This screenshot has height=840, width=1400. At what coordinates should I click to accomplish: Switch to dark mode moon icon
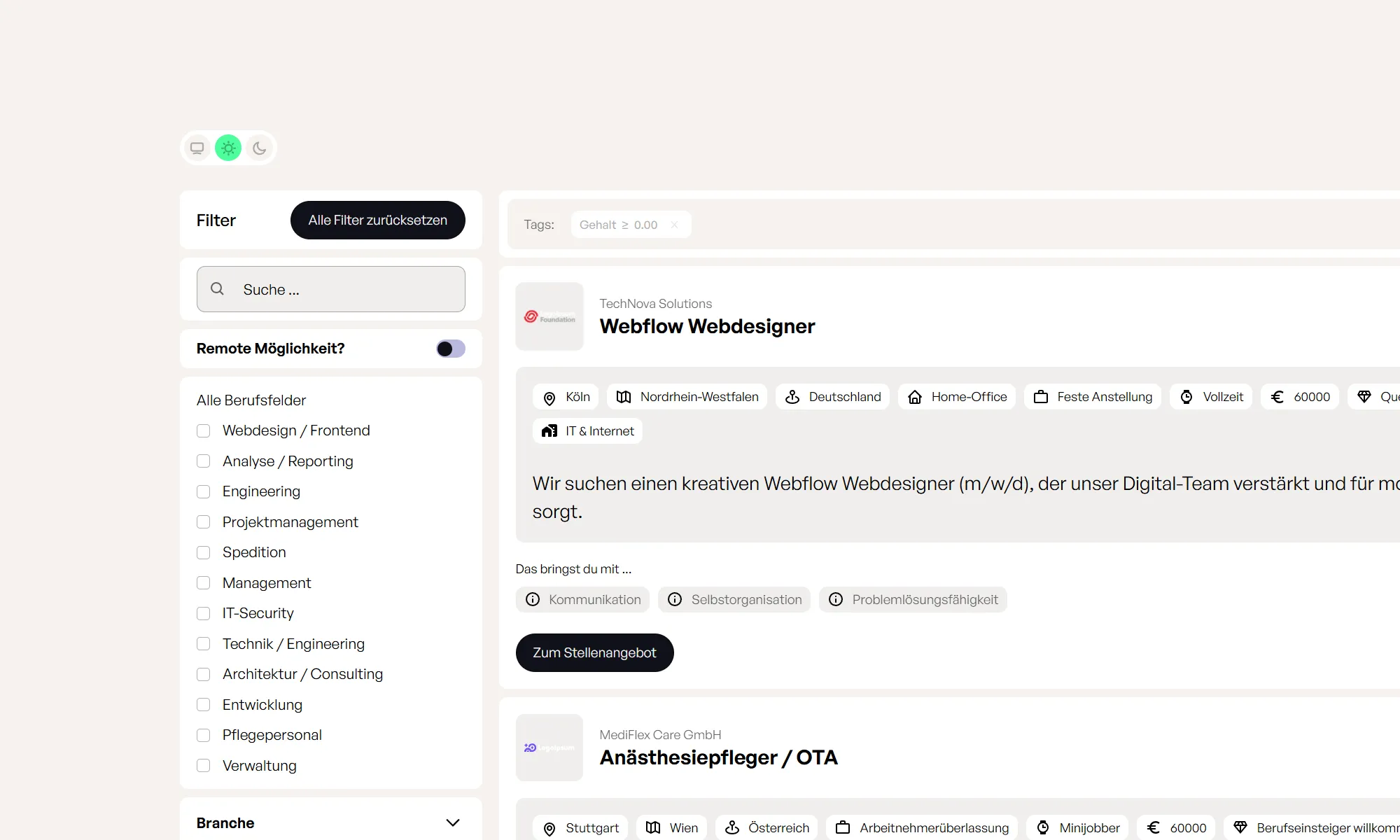(259, 148)
